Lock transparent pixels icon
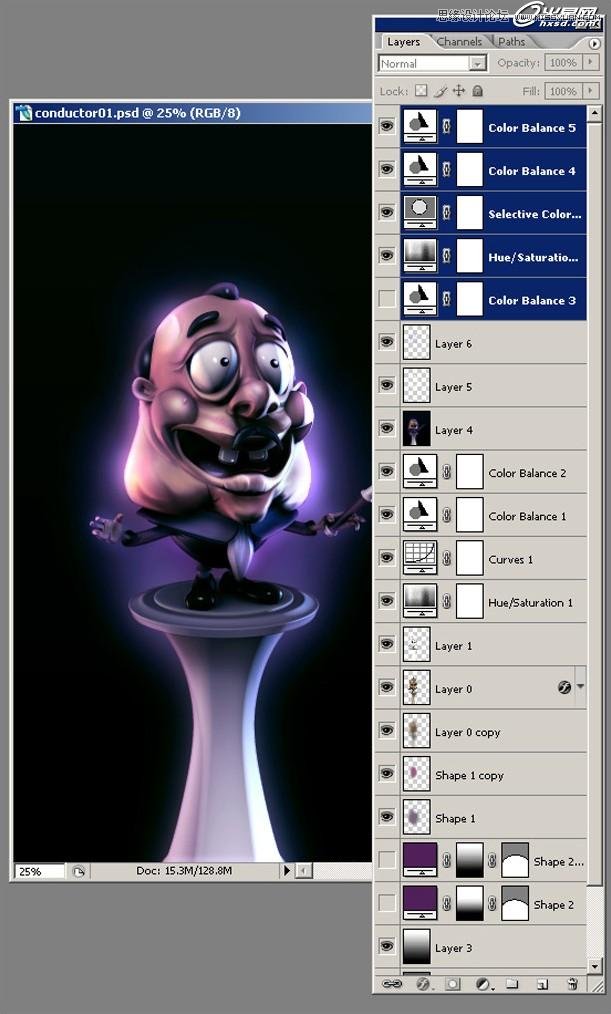 tap(421, 91)
